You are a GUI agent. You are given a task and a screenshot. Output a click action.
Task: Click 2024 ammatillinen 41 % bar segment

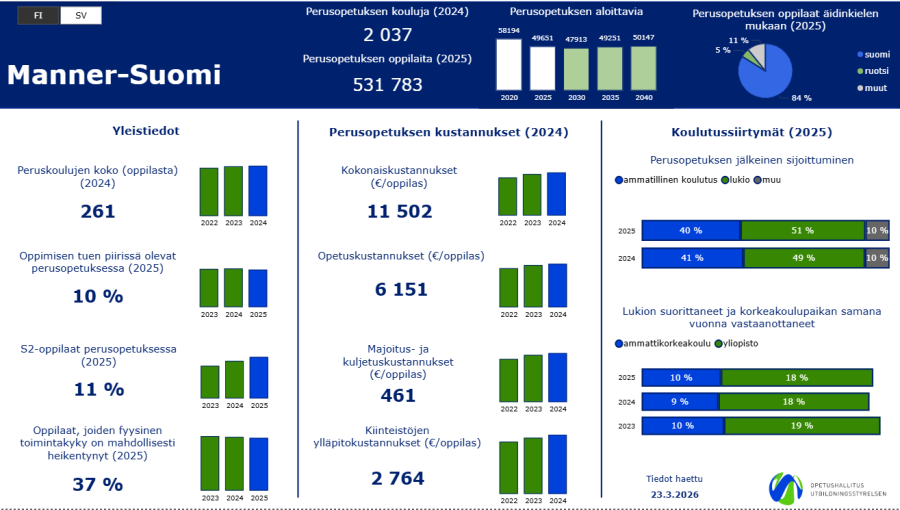692,258
